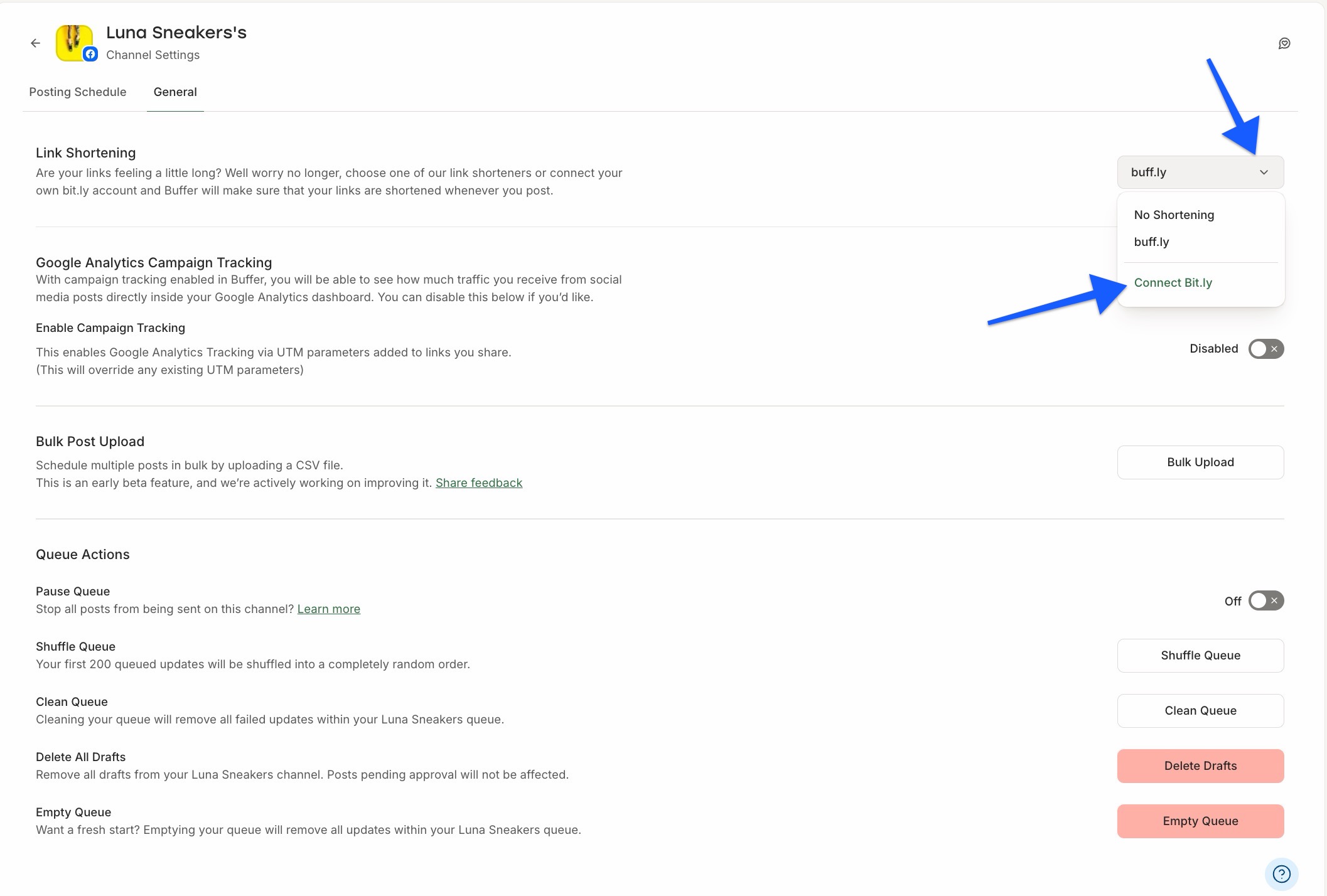Click the red Empty Queue button
This screenshot has width=1327, height=896.
point(1200,821)
